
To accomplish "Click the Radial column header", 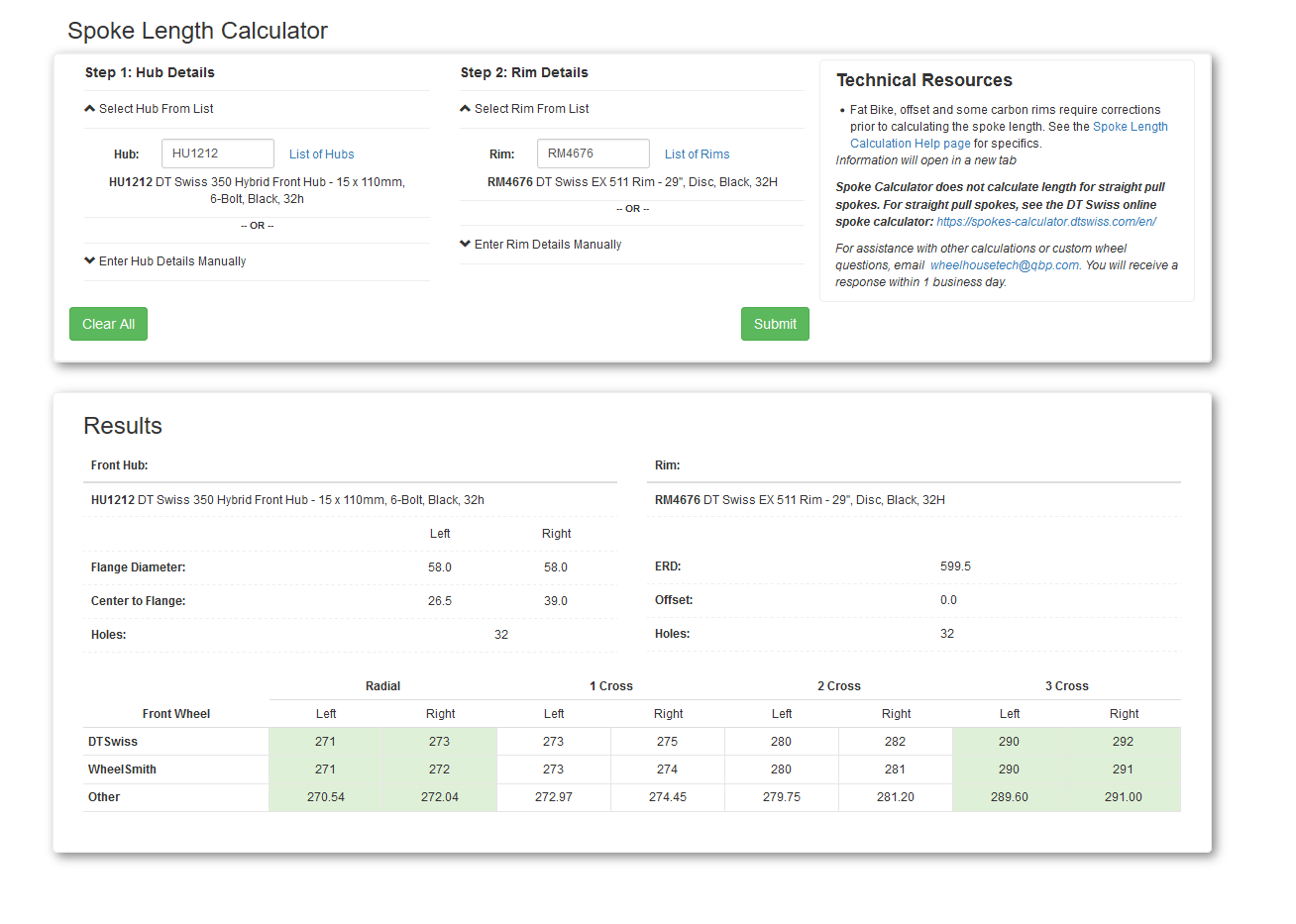I will [x=382, y=686].
